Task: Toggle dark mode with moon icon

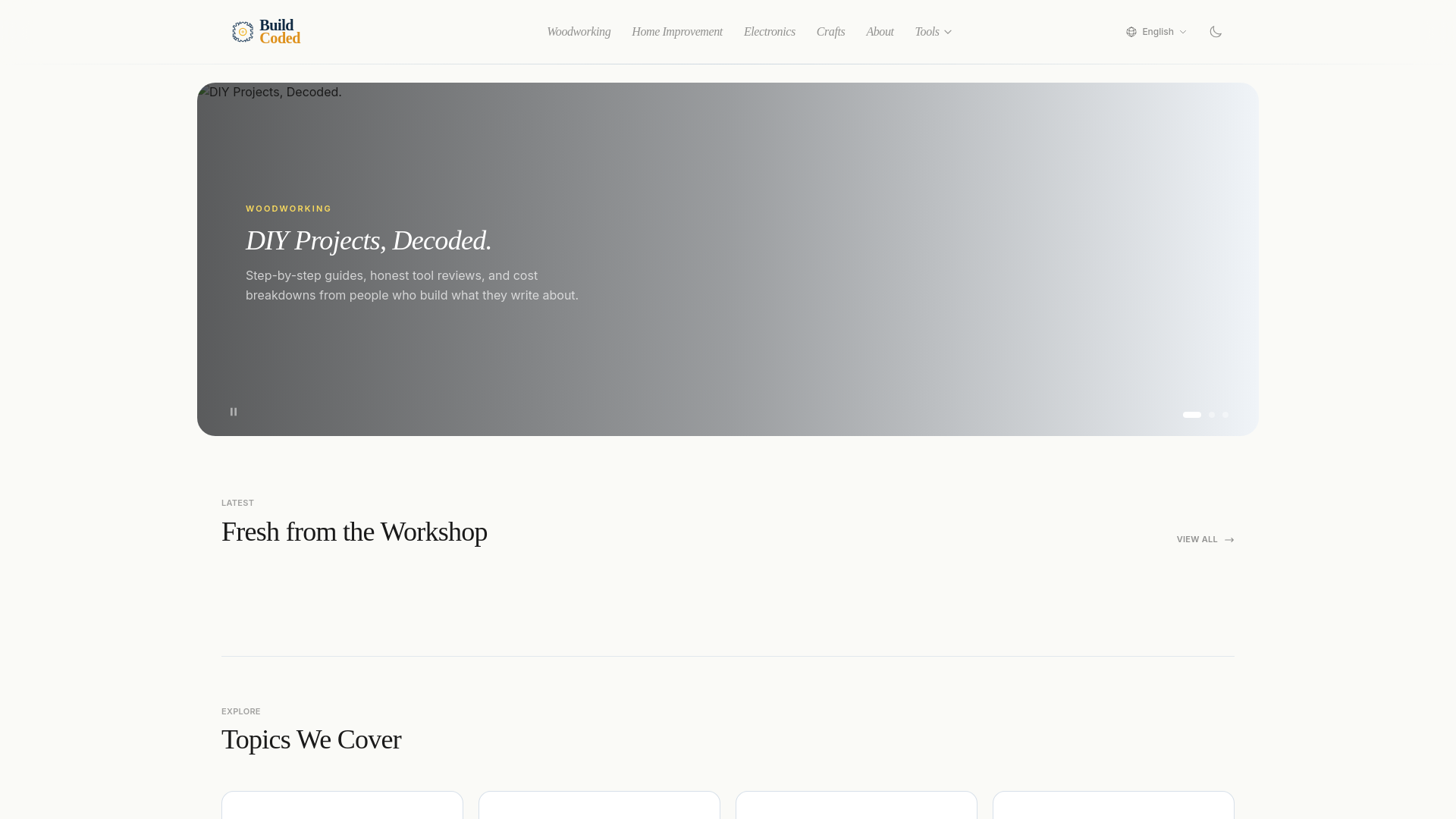Action: [x=1216, y=32]
